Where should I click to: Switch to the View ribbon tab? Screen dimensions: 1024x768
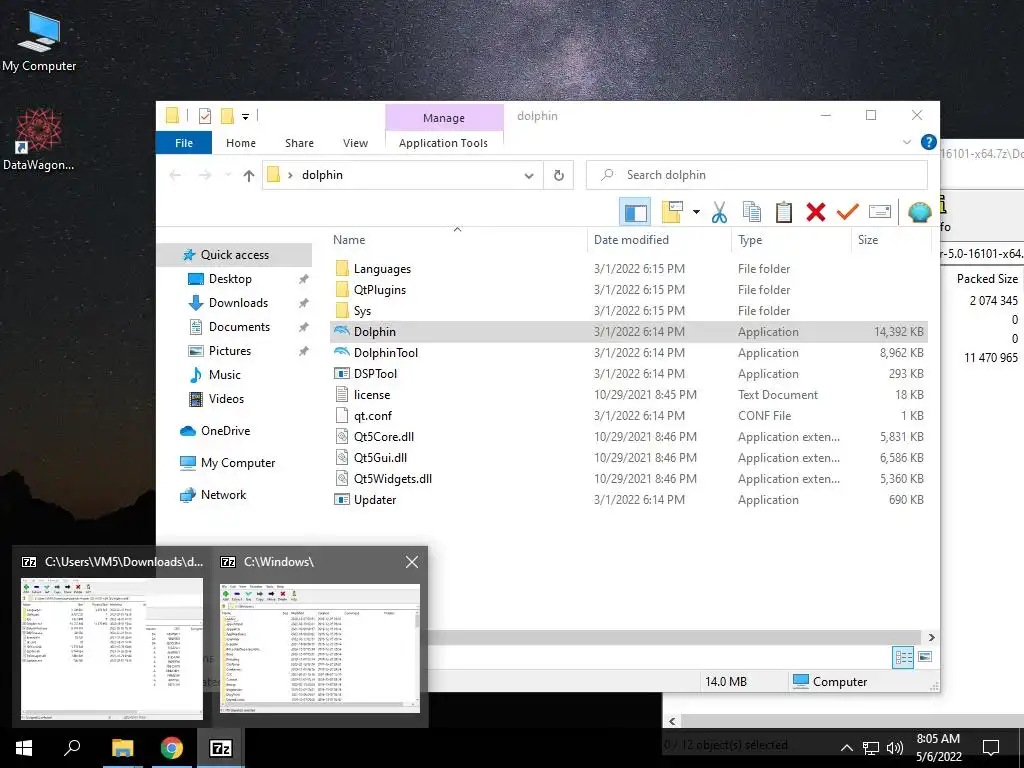point(355,143)
